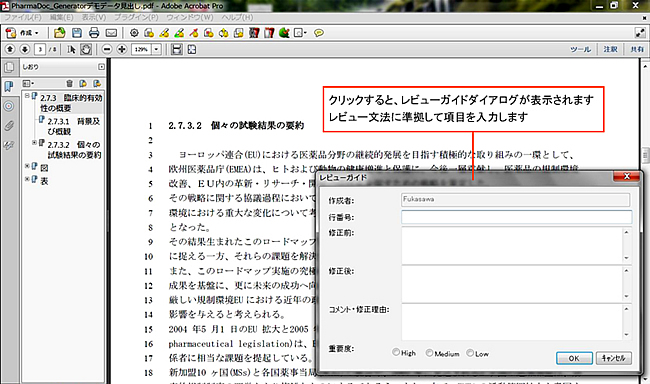Go to previous page with up arrow
Viewport: 650px width, 384px height.
(x=10, y=49)
